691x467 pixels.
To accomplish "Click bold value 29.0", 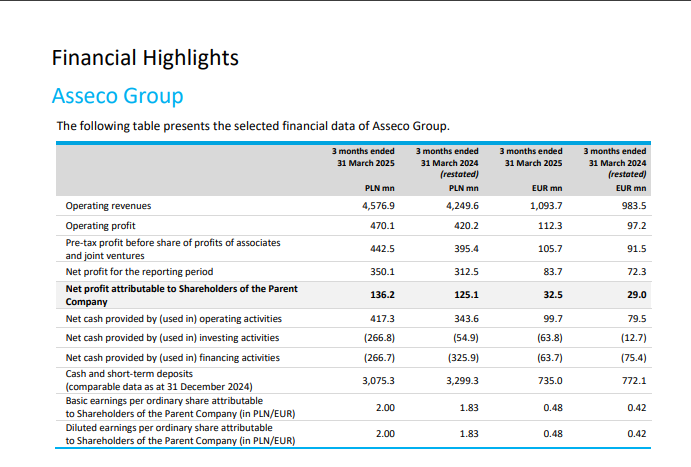I will tap(637, 295).
